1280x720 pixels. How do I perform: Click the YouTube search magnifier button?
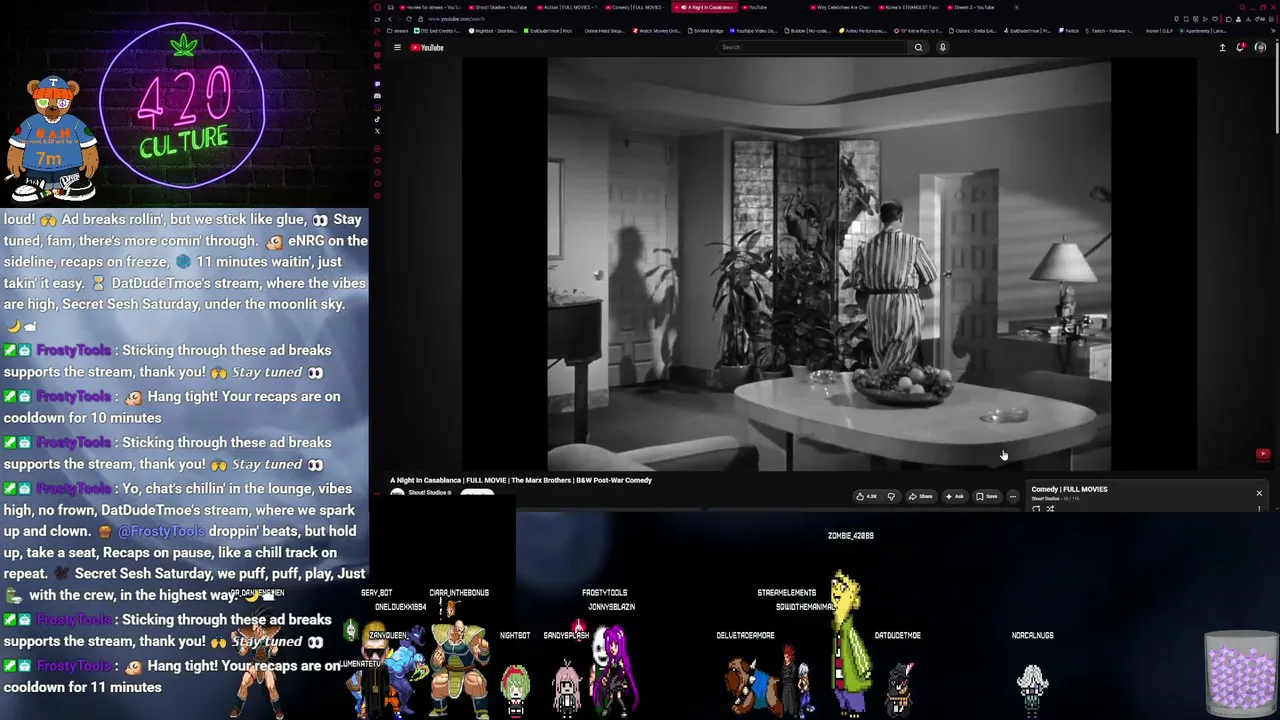click(918, 47)
